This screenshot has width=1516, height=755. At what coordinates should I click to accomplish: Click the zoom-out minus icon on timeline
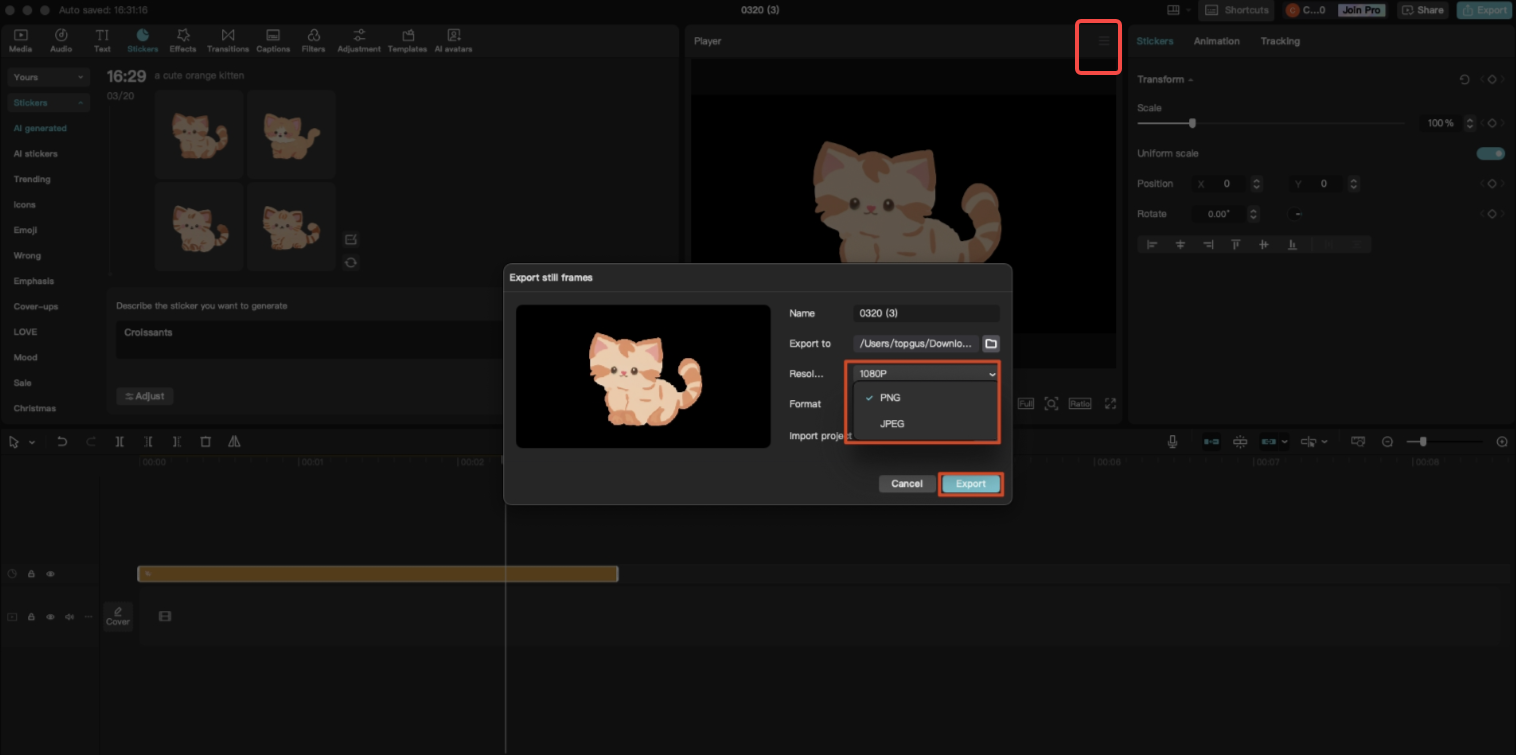[x=1387, y=441]
